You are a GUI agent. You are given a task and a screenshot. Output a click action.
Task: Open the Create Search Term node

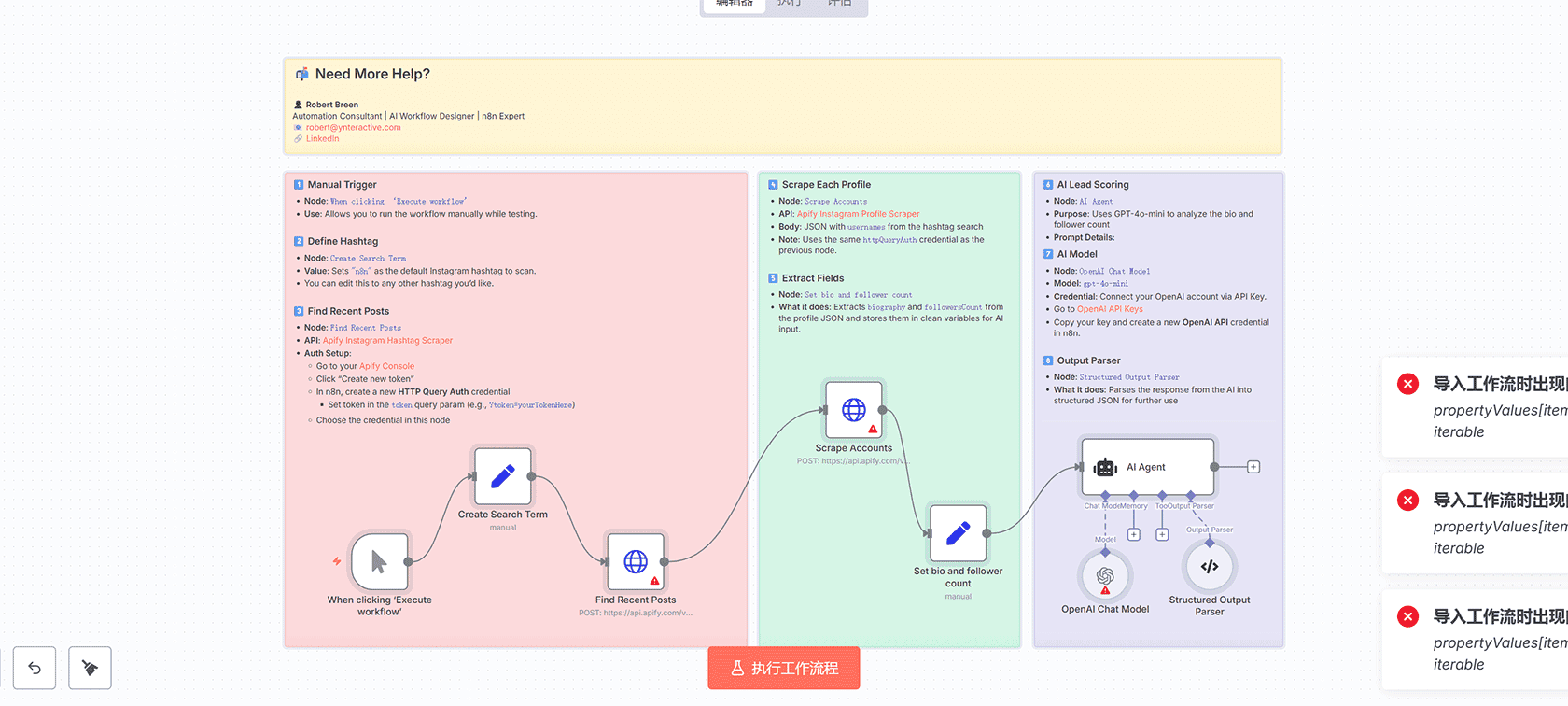(x=502, y=476)
